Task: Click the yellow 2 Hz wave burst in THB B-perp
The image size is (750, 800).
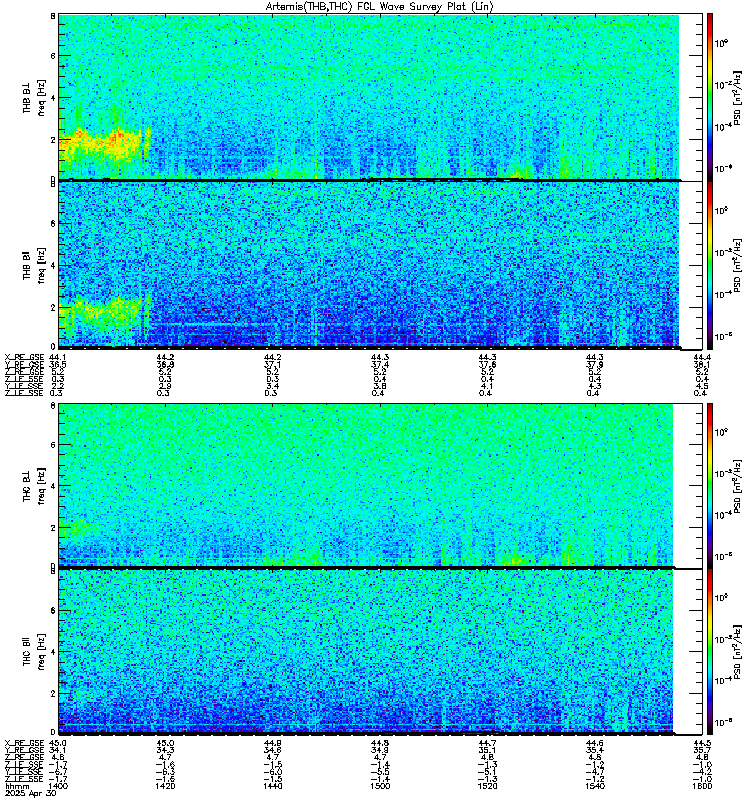Action: (x=101, y=144)
